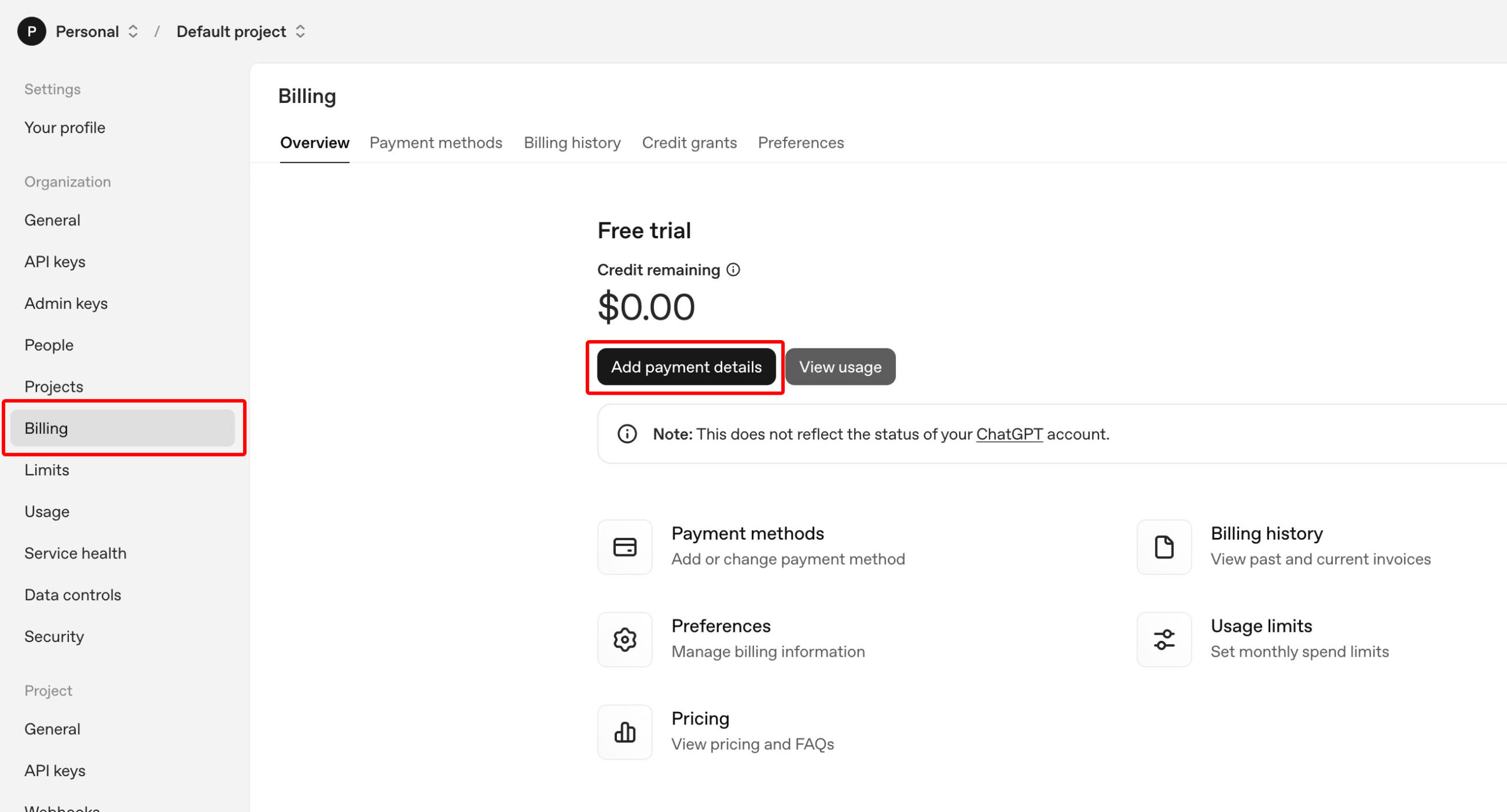
Task: Go to the Preferences tab
Action: coord(801,142)
